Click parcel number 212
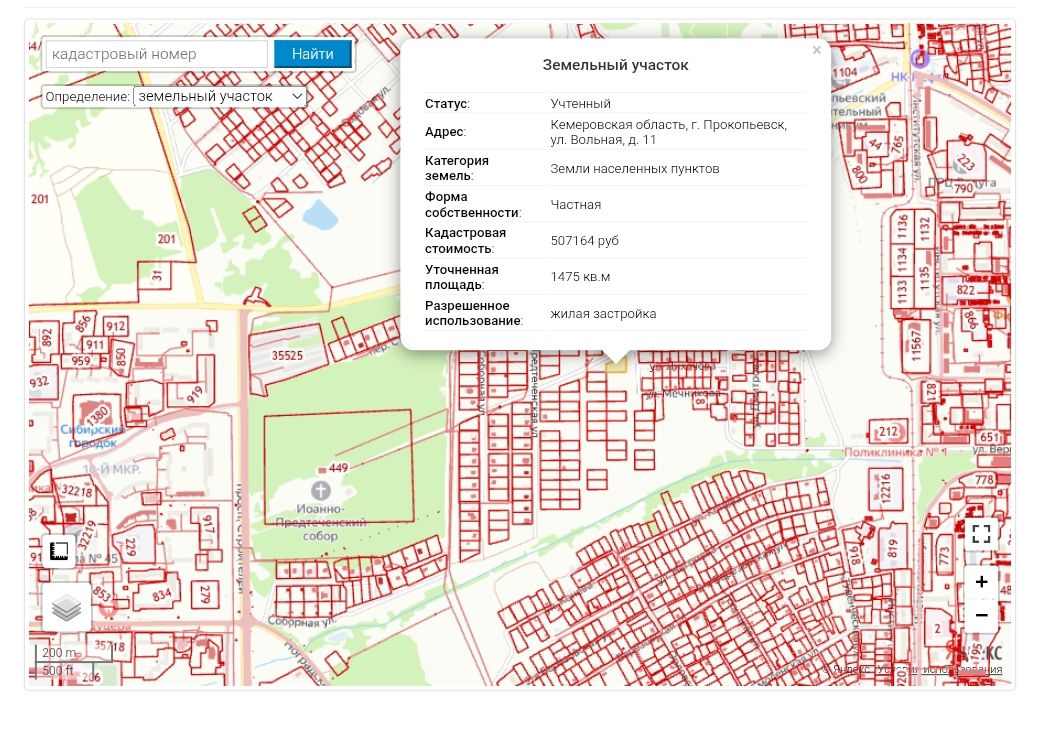 pos(888,431)
